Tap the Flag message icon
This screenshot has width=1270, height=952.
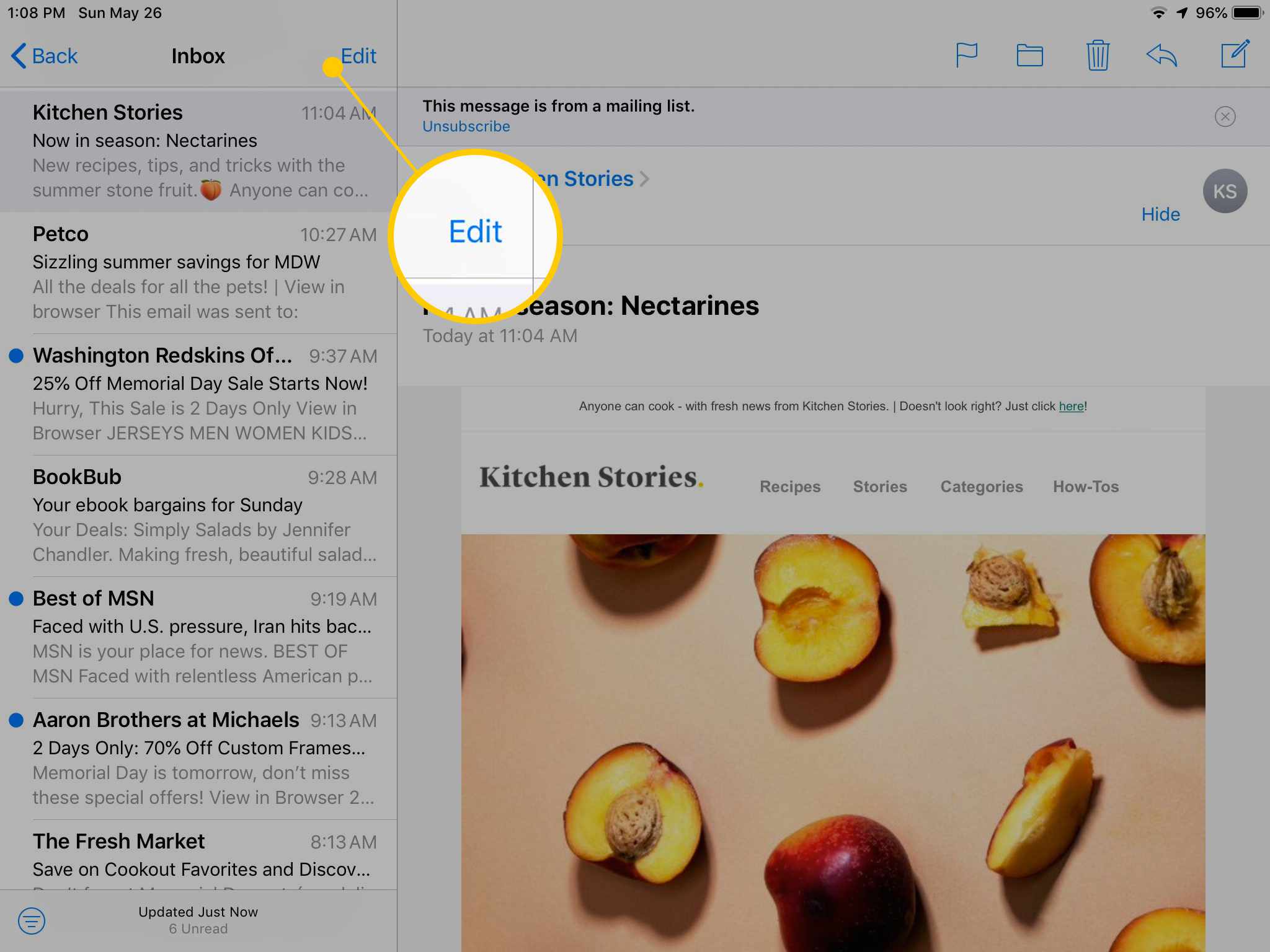coord(966,55)
